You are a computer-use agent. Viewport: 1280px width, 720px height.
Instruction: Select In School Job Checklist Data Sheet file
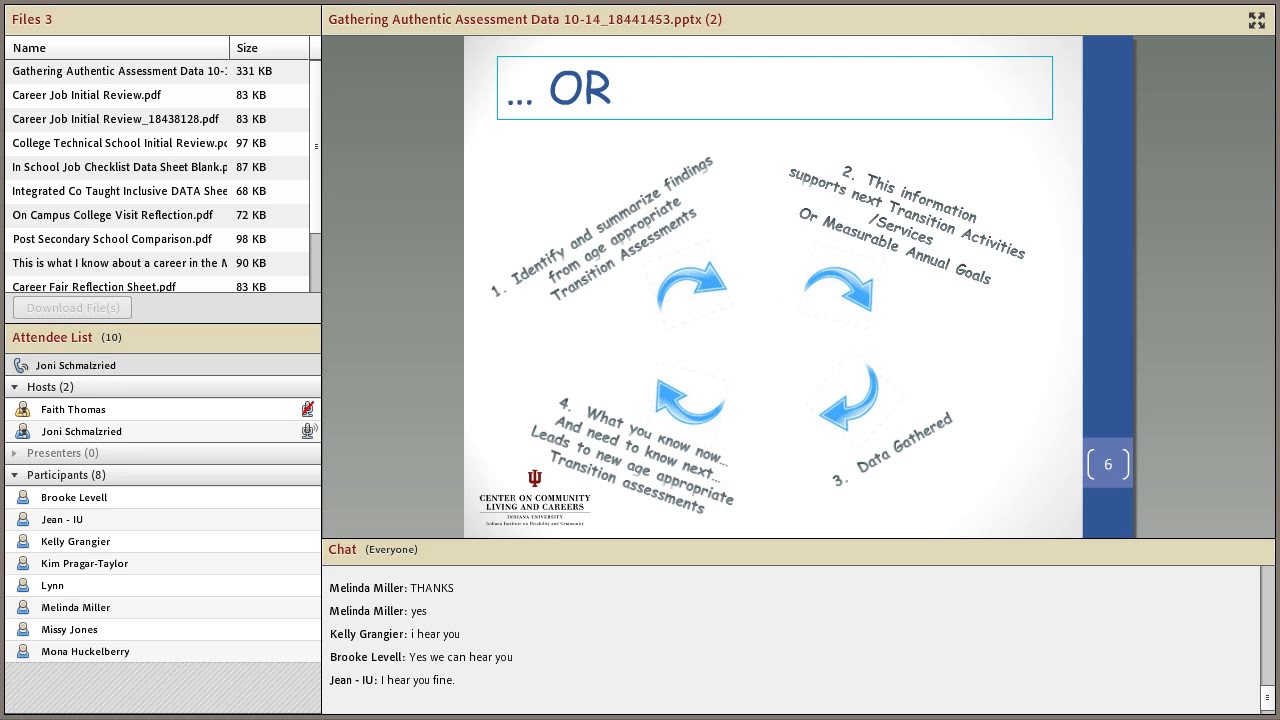click(x=157, y=167)
